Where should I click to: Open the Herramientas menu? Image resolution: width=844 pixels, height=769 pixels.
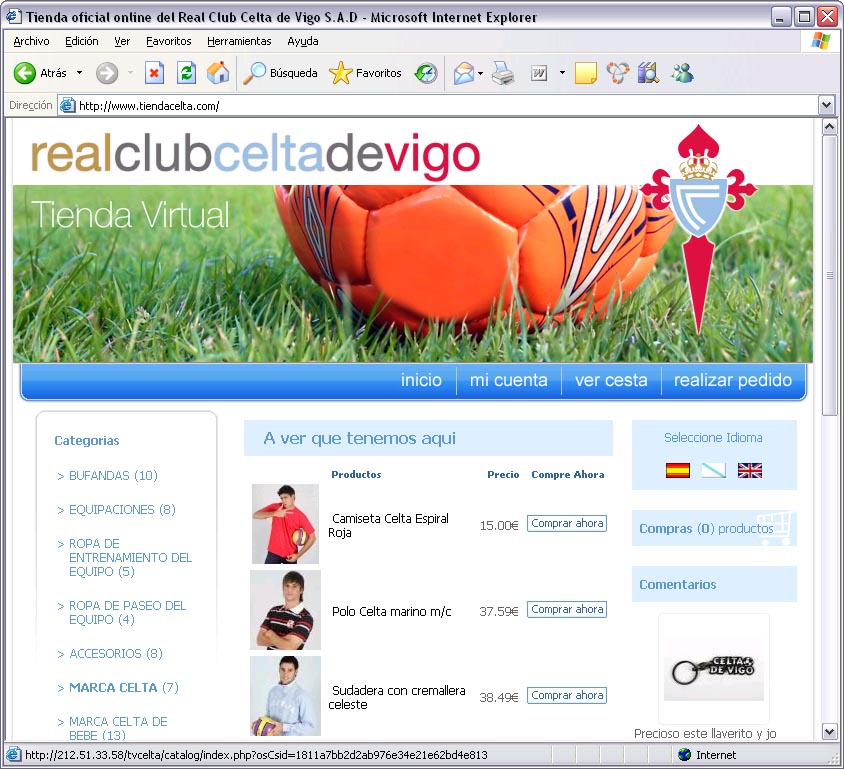pyautogui.click(x=239, y=41)
